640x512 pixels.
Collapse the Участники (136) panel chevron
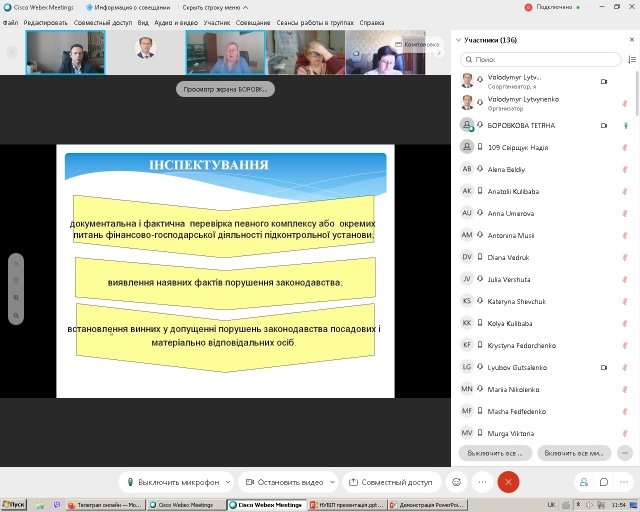coord(458,40)
